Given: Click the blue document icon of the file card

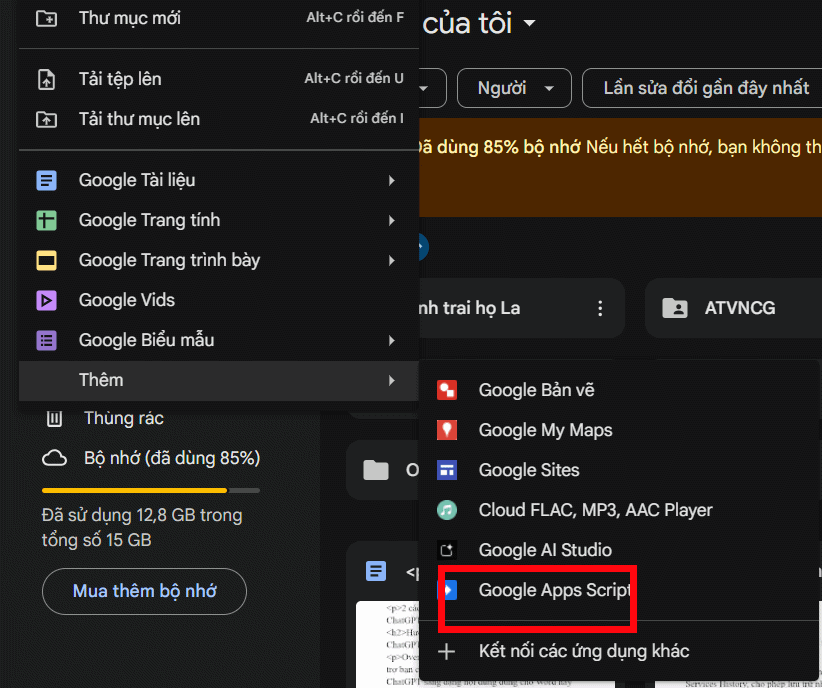Looking at the screenshot, I should click(x=376, y=571).
